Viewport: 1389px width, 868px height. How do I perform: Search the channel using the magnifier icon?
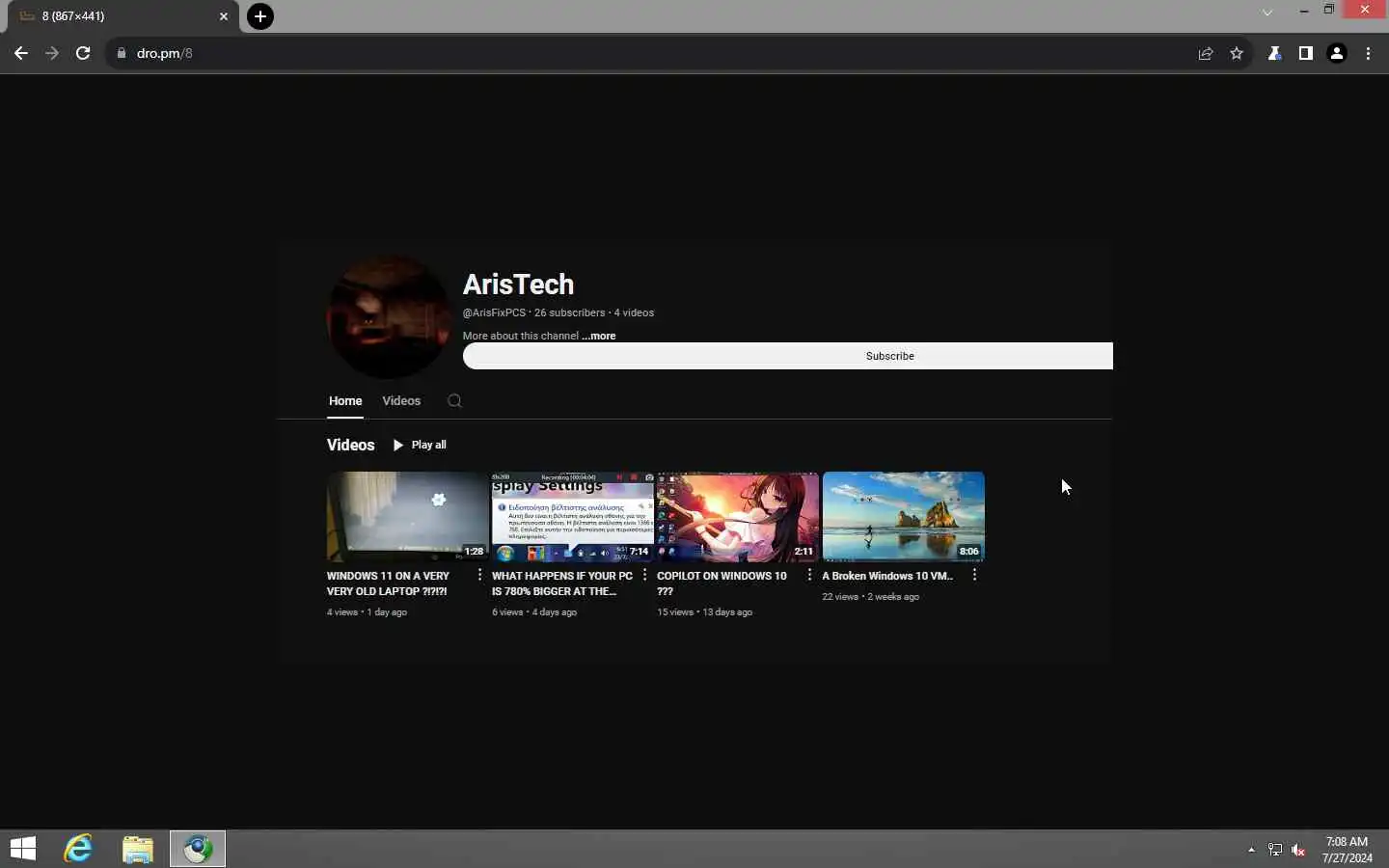(x=454, y=401)
